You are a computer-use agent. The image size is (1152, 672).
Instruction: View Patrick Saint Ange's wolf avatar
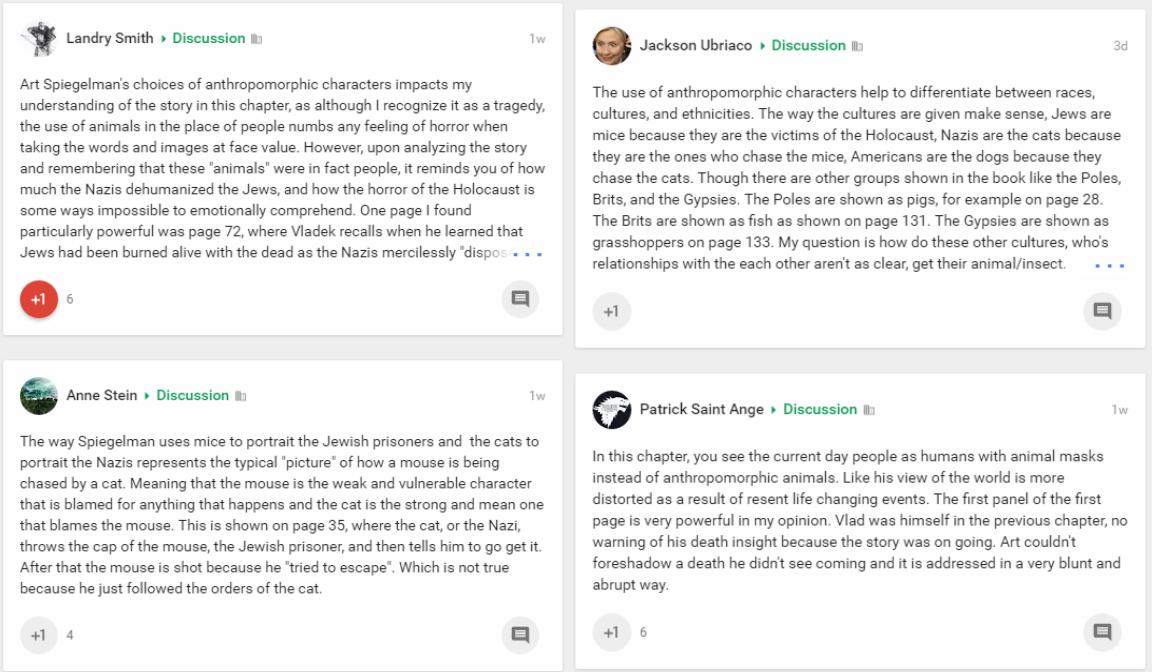[x=612, y=410]
